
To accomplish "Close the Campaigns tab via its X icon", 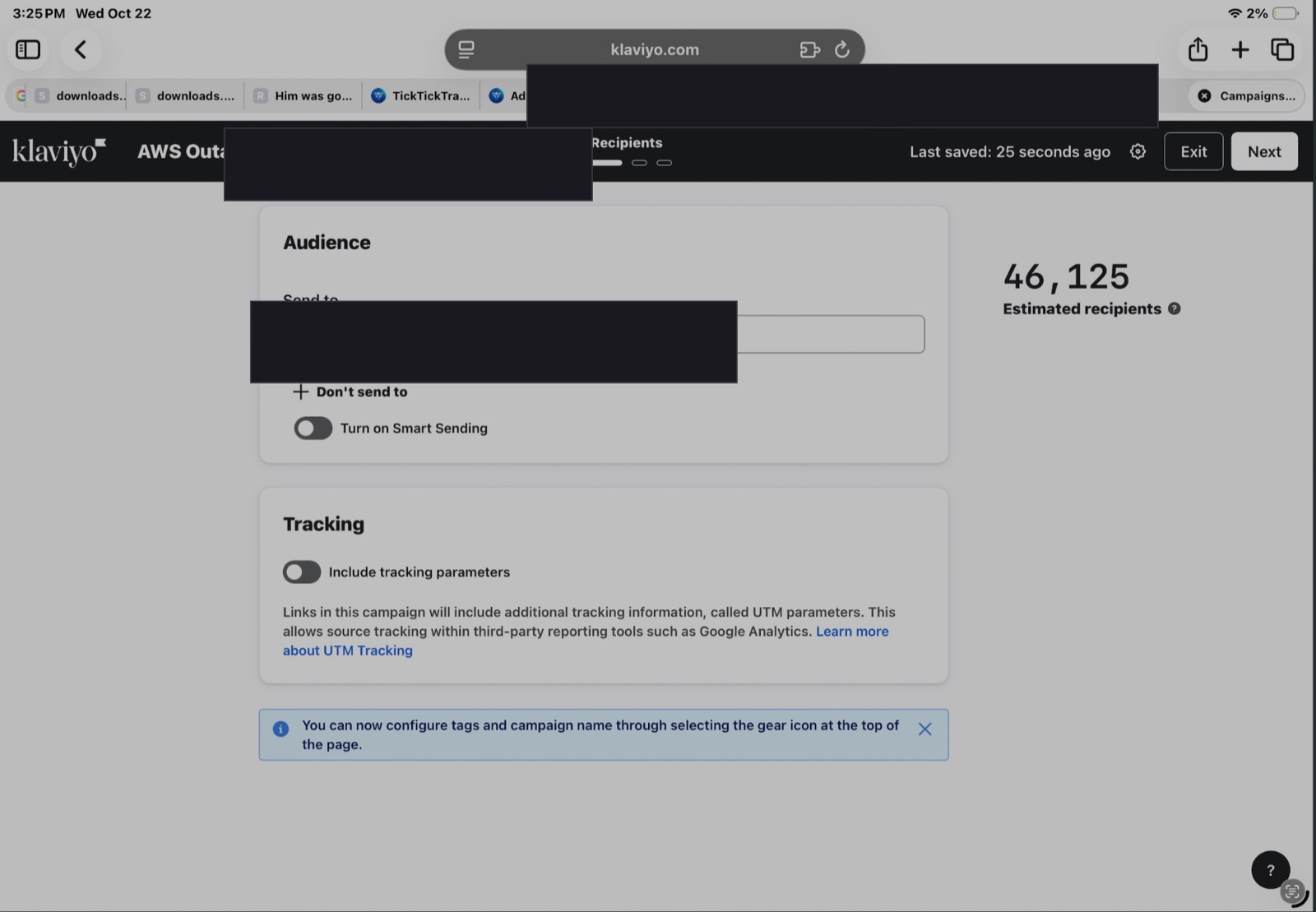I will [1204, 95].
